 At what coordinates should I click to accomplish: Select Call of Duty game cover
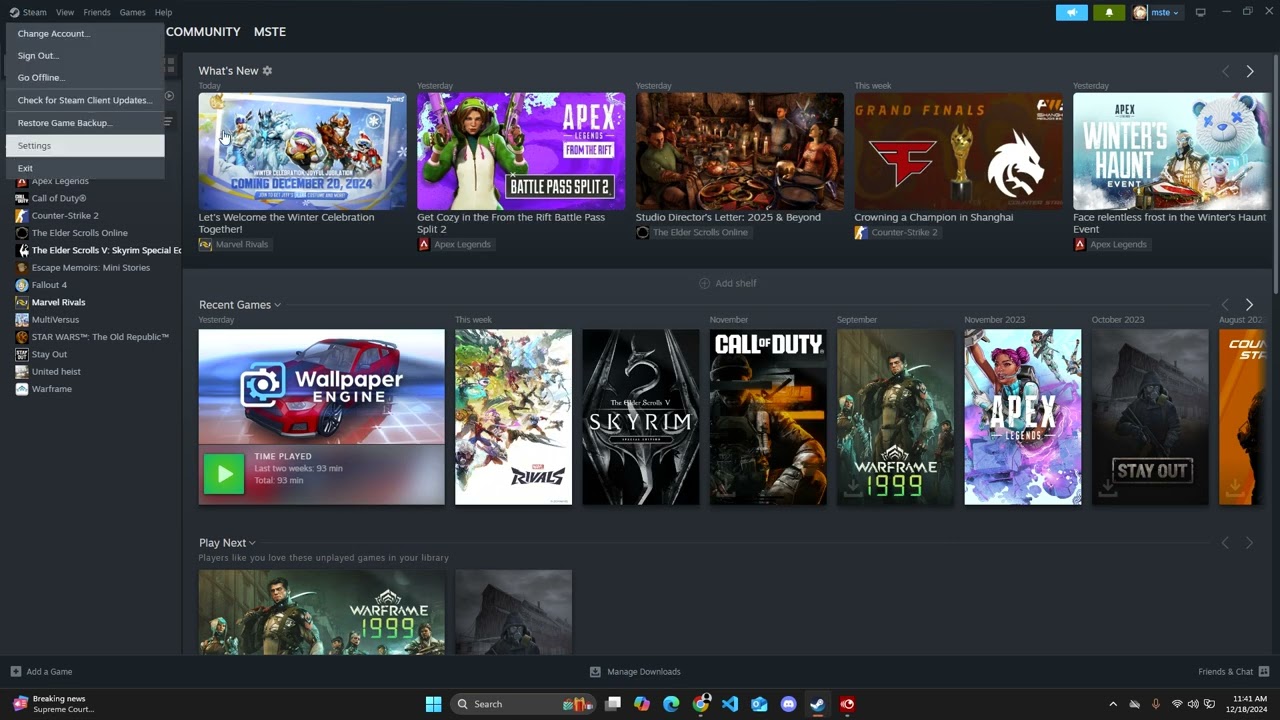pyautogui.click(x=768, y=417)
